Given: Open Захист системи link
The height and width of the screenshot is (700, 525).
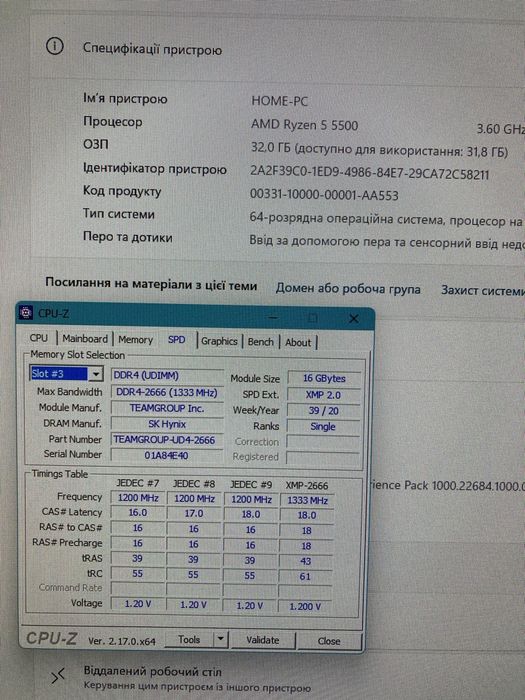Looking at the screenshot, I should tap(483, 290).
